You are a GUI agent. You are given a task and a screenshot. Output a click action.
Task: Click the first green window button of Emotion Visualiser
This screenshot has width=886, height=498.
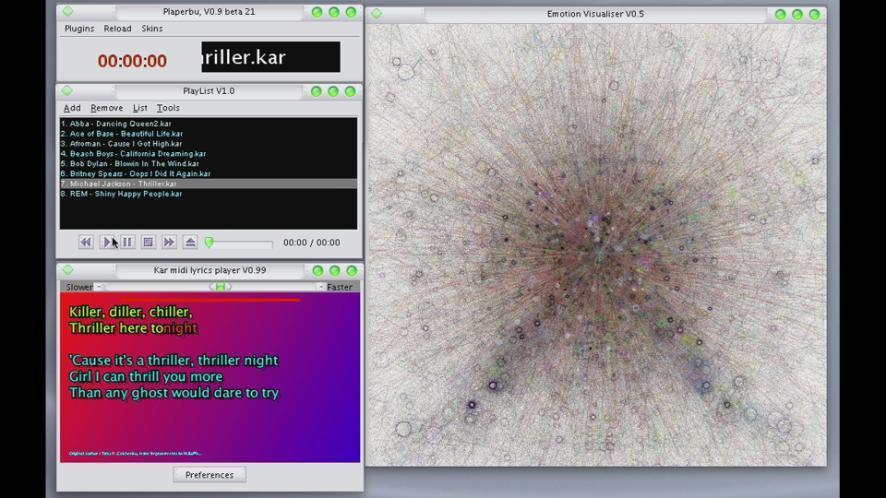point(780,14)
